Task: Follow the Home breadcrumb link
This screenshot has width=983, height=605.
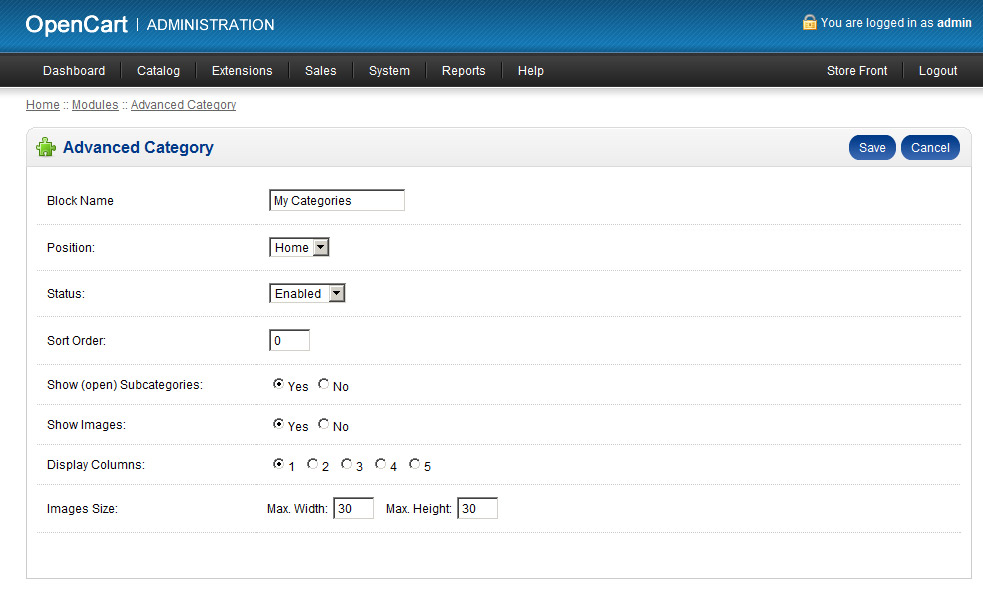Action: coord(43,105)
